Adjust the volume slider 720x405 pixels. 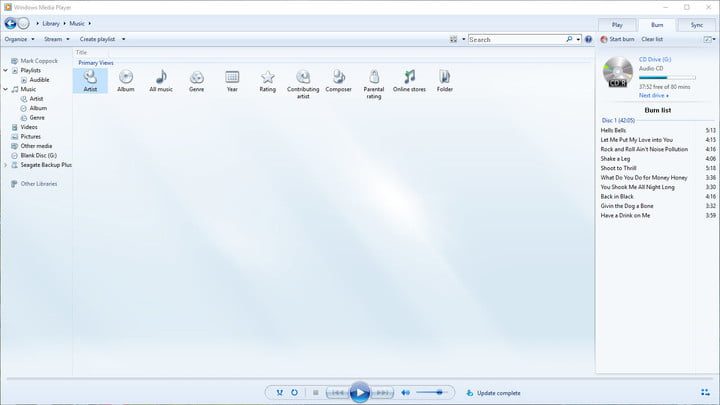[430, 393]
